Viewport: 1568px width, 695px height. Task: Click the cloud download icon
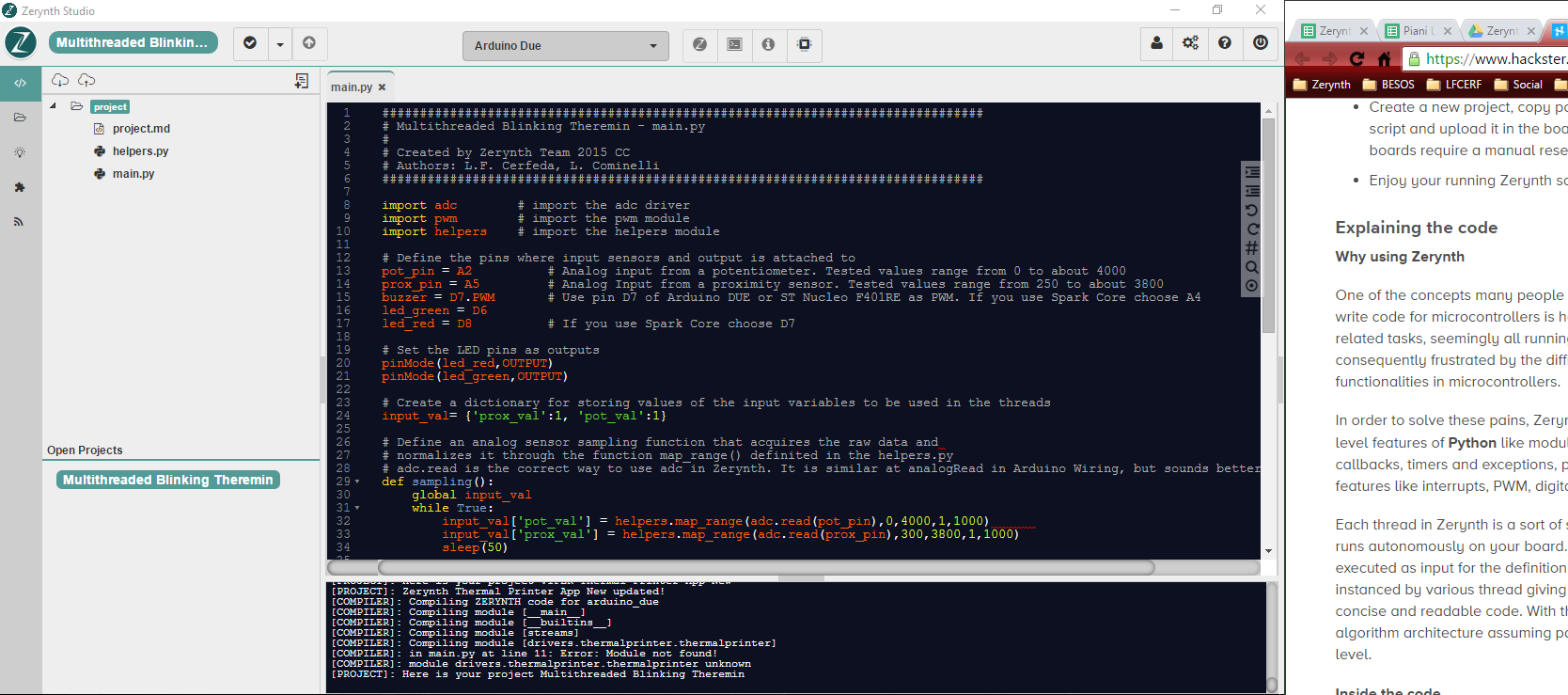click(60, 81)
